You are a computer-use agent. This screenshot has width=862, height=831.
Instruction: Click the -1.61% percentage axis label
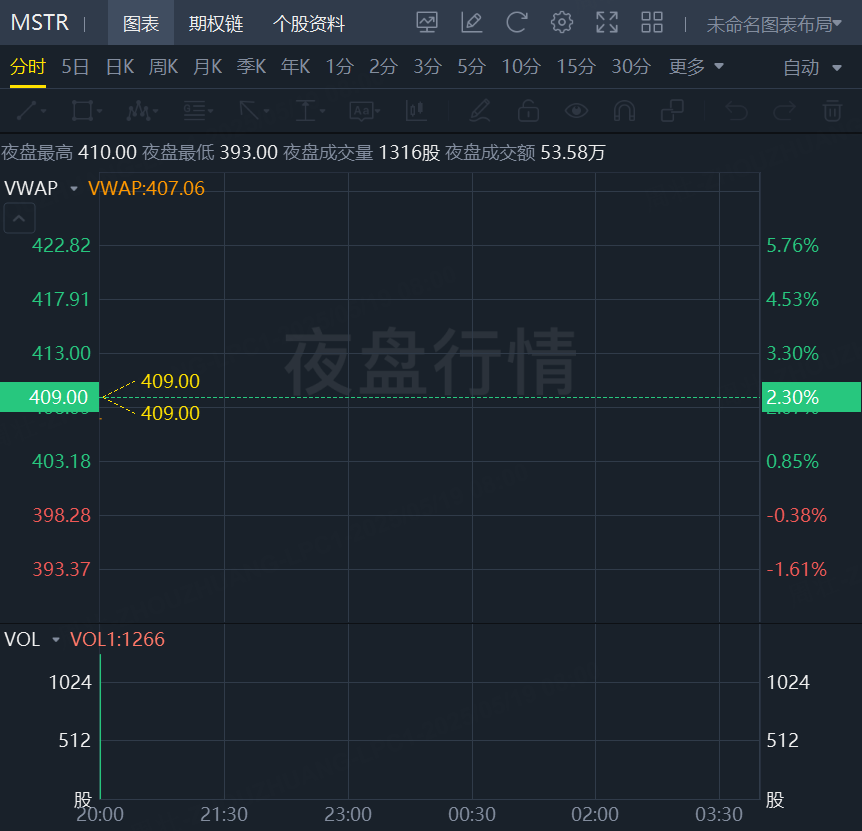click(796, 569)
